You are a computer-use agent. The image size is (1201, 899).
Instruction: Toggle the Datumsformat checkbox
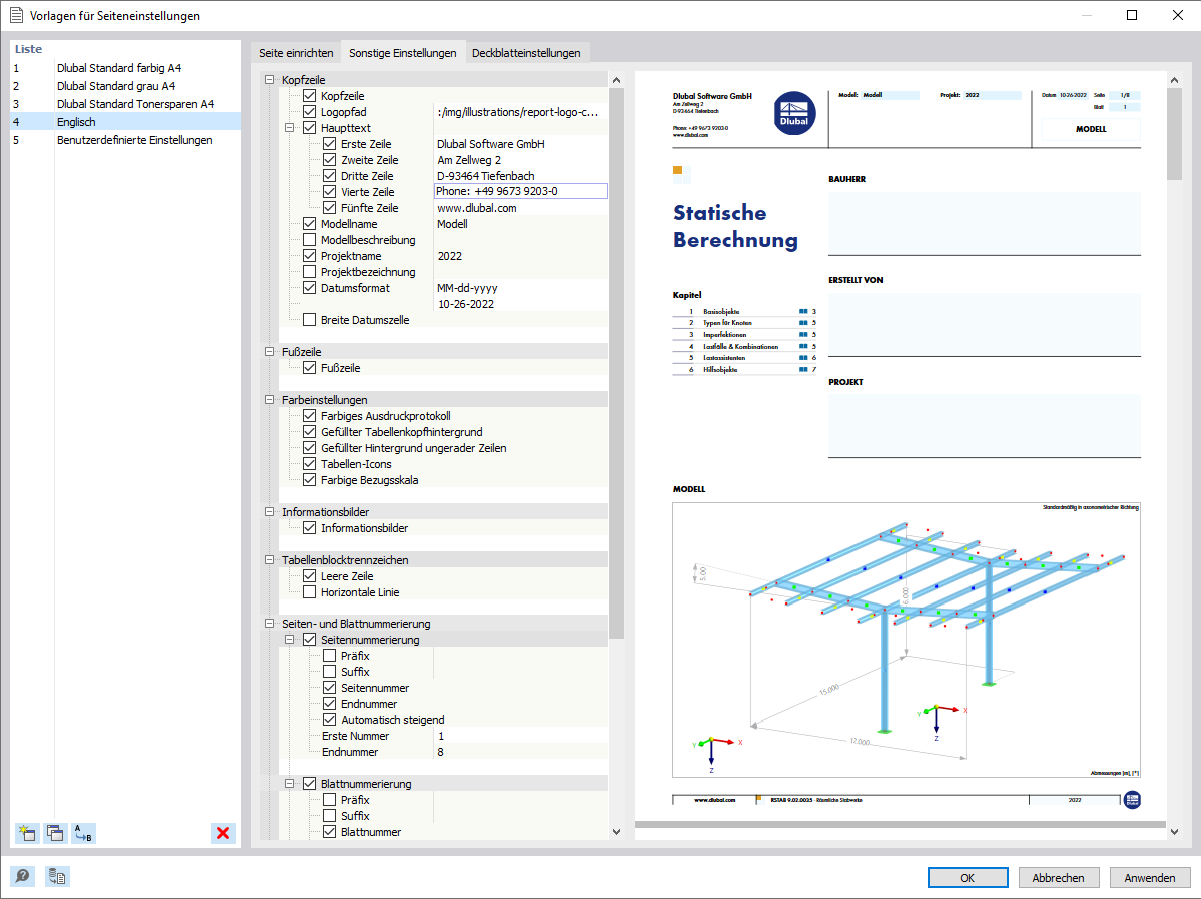click(310, 288)
